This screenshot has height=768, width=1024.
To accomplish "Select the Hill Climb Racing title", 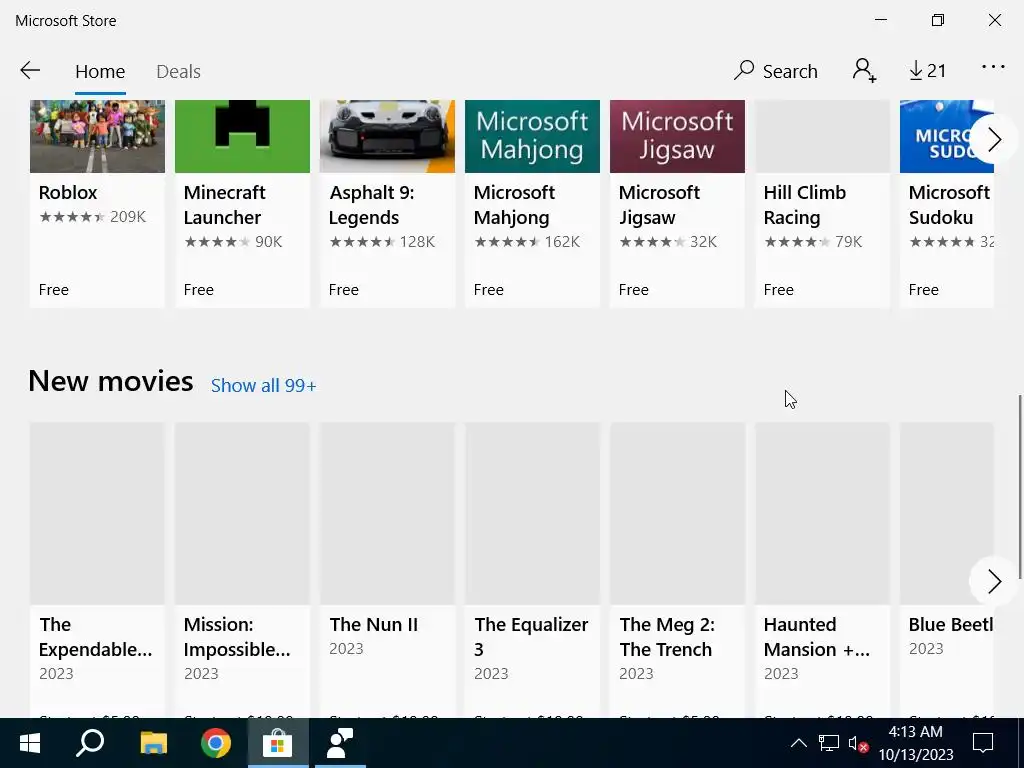I will [x=805, y=205].
